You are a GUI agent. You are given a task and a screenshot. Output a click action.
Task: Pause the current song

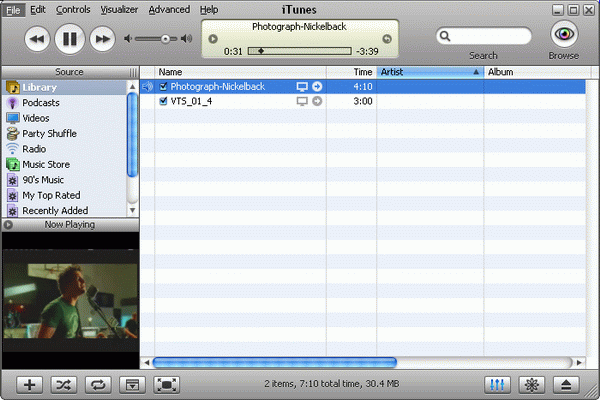[70, 39]
